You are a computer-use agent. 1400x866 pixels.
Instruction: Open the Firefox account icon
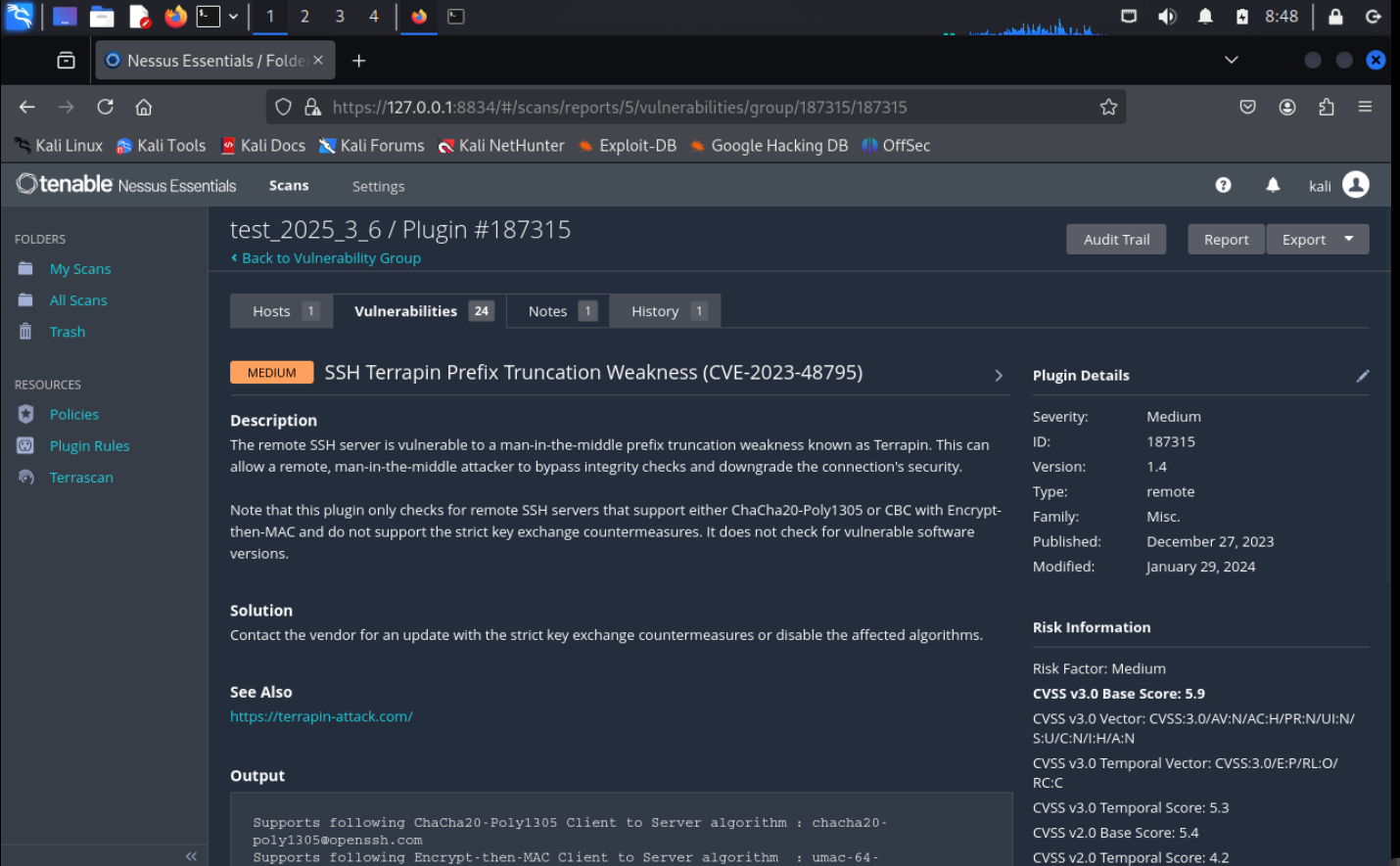click(x=1287, y=107)
